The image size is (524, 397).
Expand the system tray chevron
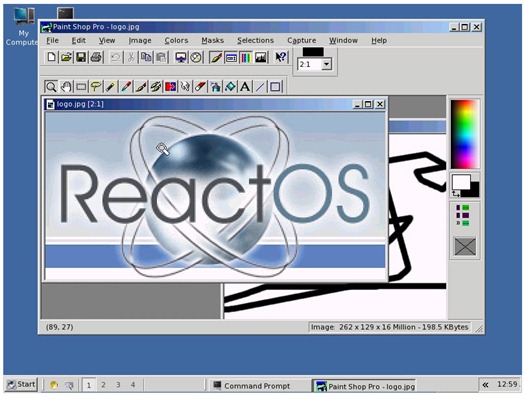coord(485,385)
